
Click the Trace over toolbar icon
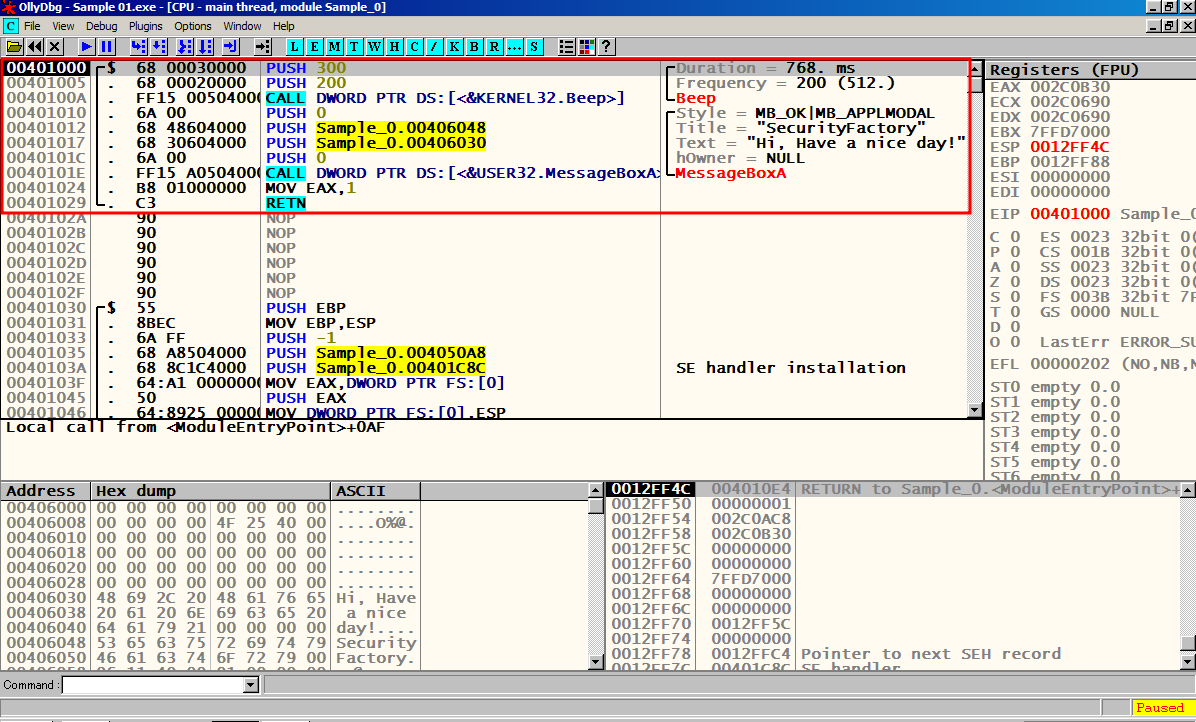pyautogui.click(x=205, y=47)
